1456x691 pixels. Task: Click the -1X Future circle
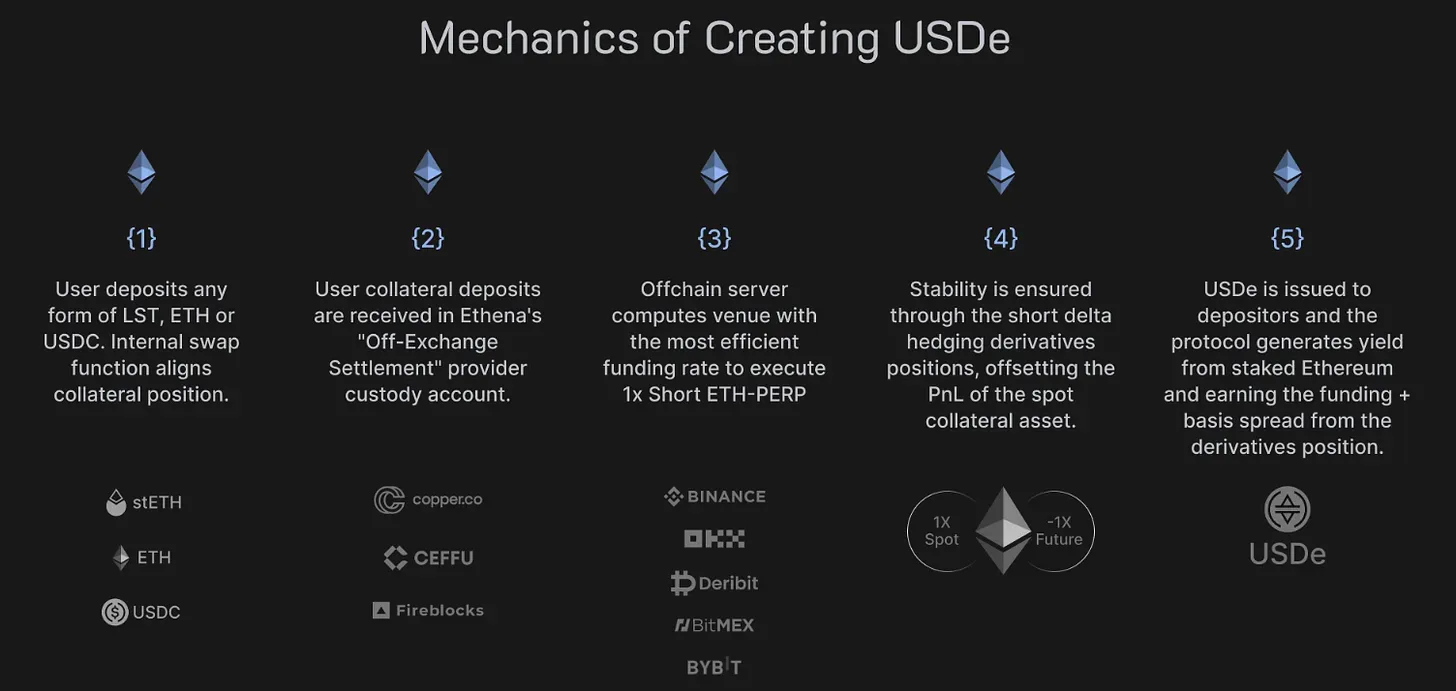[x=1062, y=531]
